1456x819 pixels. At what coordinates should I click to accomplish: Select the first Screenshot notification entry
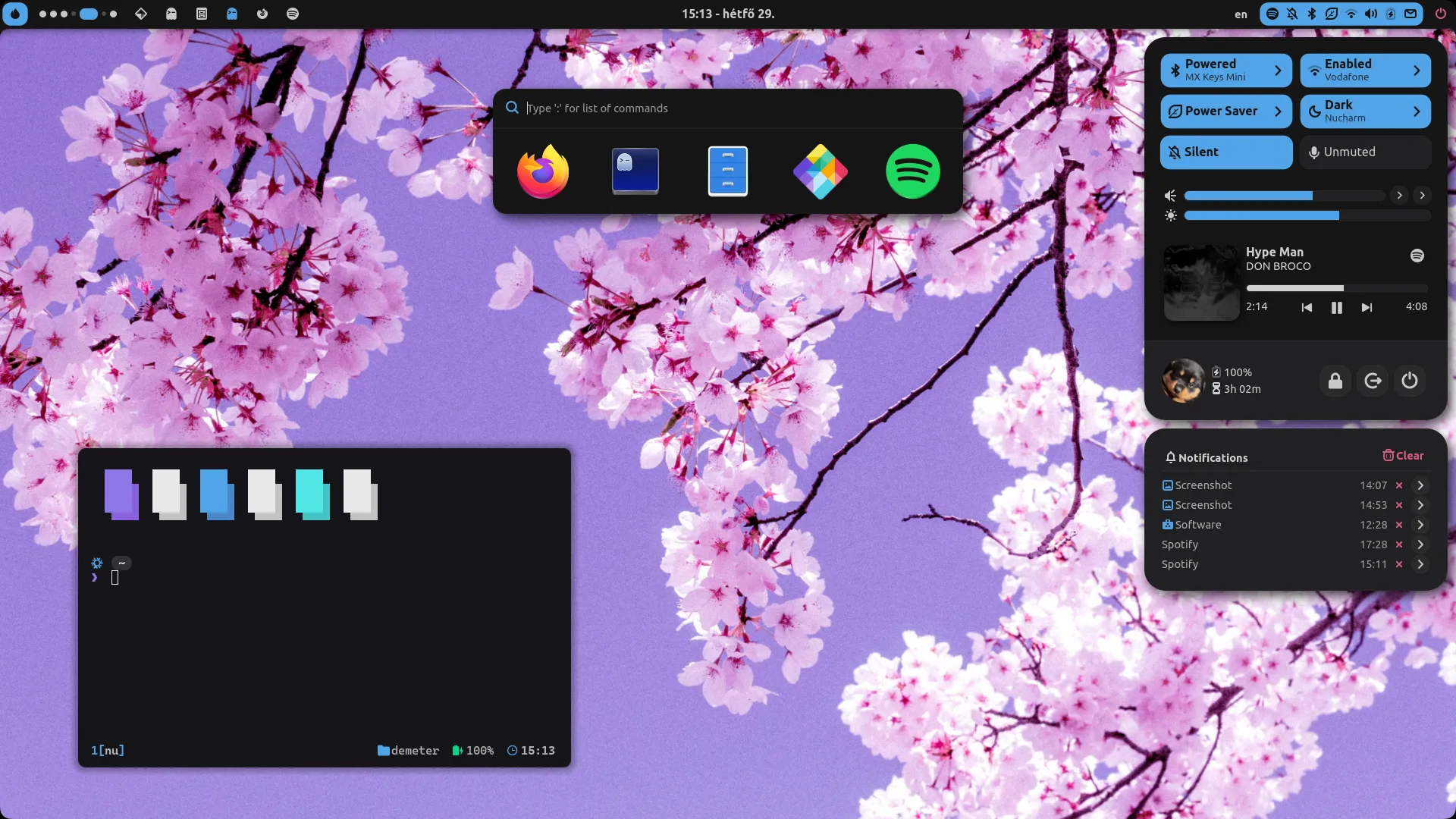(1203, 485)
